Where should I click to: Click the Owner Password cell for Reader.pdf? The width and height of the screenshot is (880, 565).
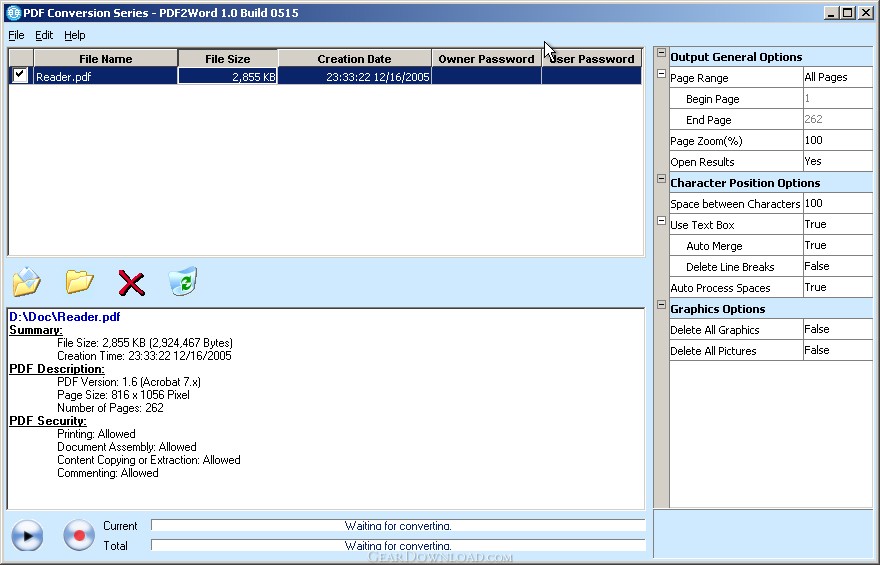click(486, 76)
